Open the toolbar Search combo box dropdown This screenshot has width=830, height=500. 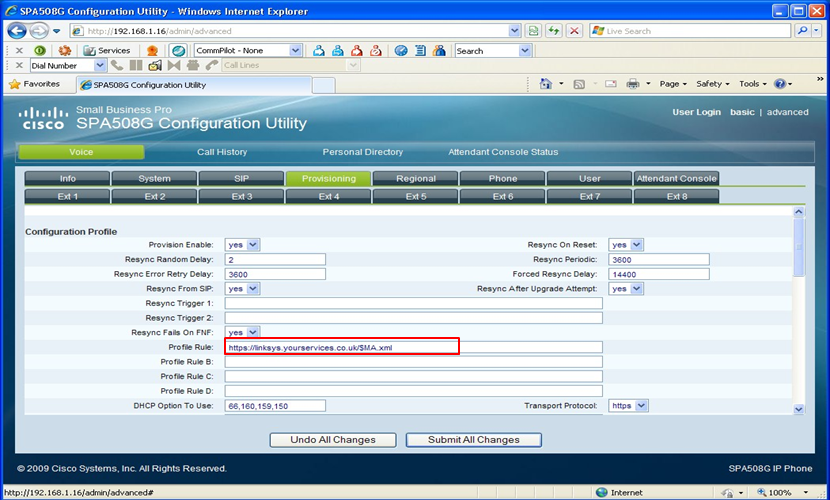[525, 51]
